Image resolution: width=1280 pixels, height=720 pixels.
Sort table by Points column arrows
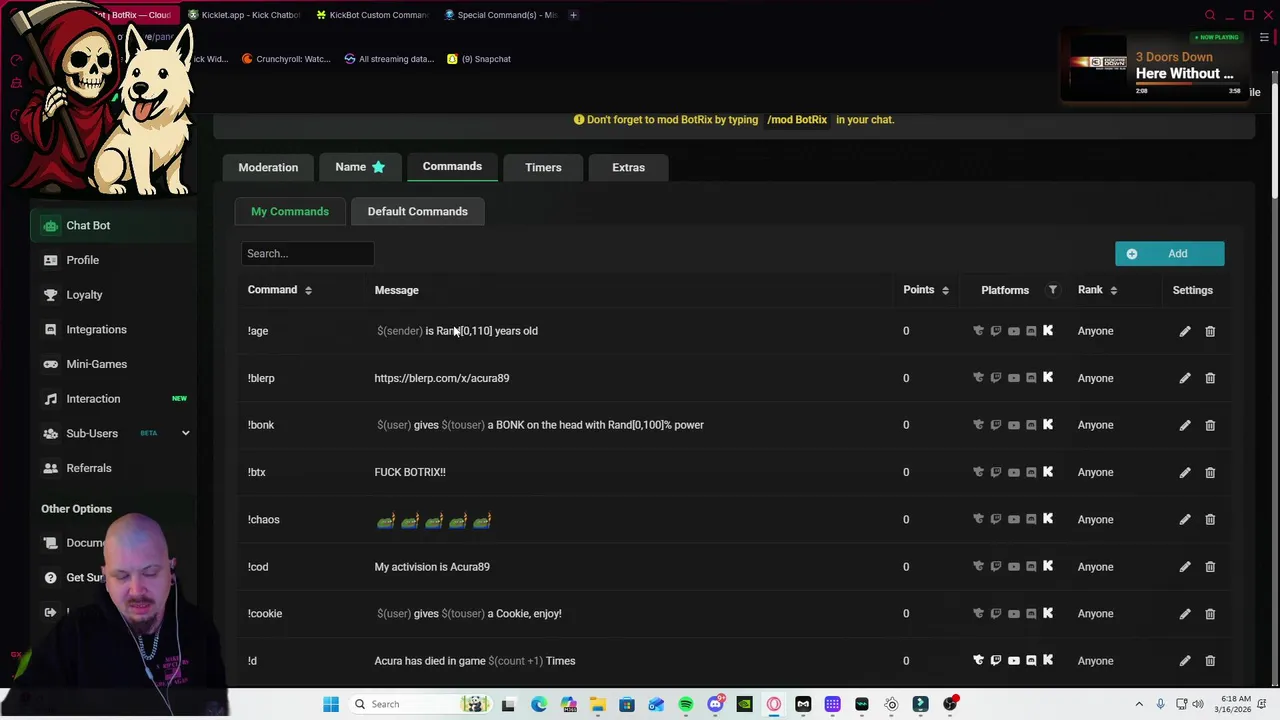click(x=945, y=290)
